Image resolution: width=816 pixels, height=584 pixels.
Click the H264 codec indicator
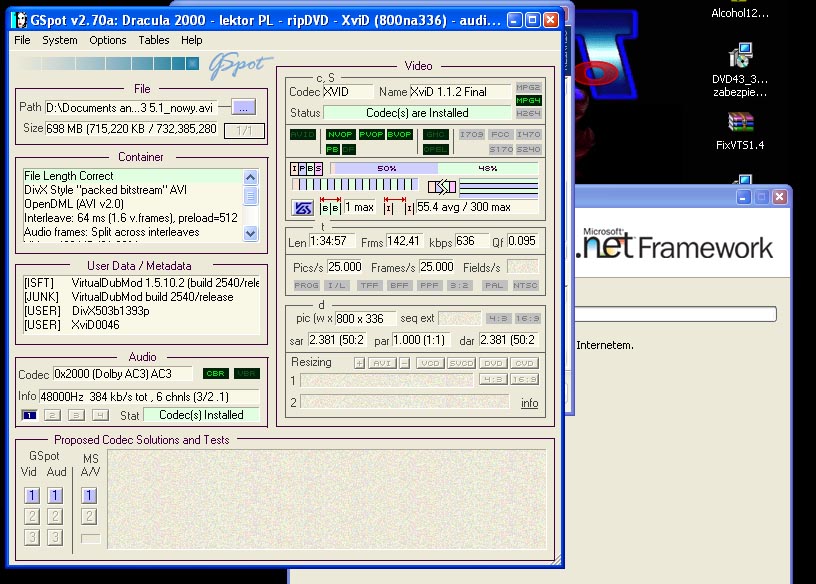click(528, 113)
